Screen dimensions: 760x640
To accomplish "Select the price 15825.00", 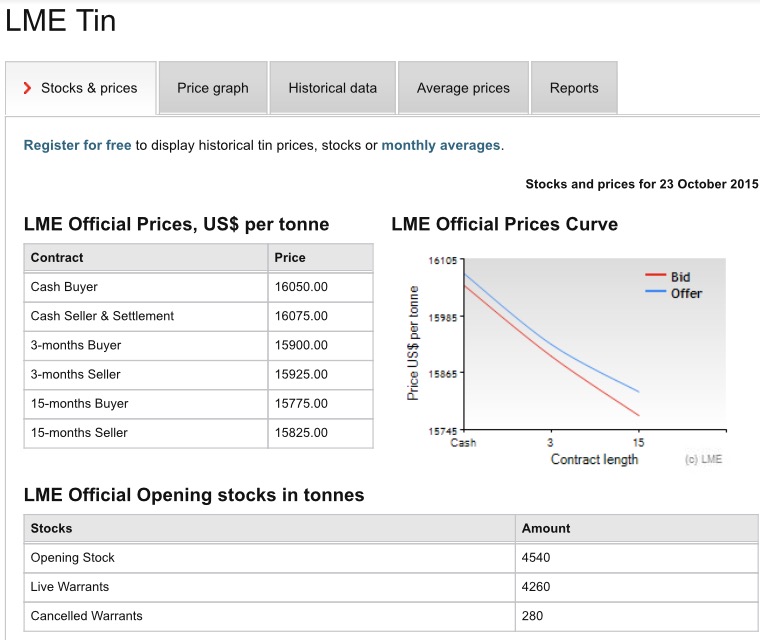I will [301, 432].
